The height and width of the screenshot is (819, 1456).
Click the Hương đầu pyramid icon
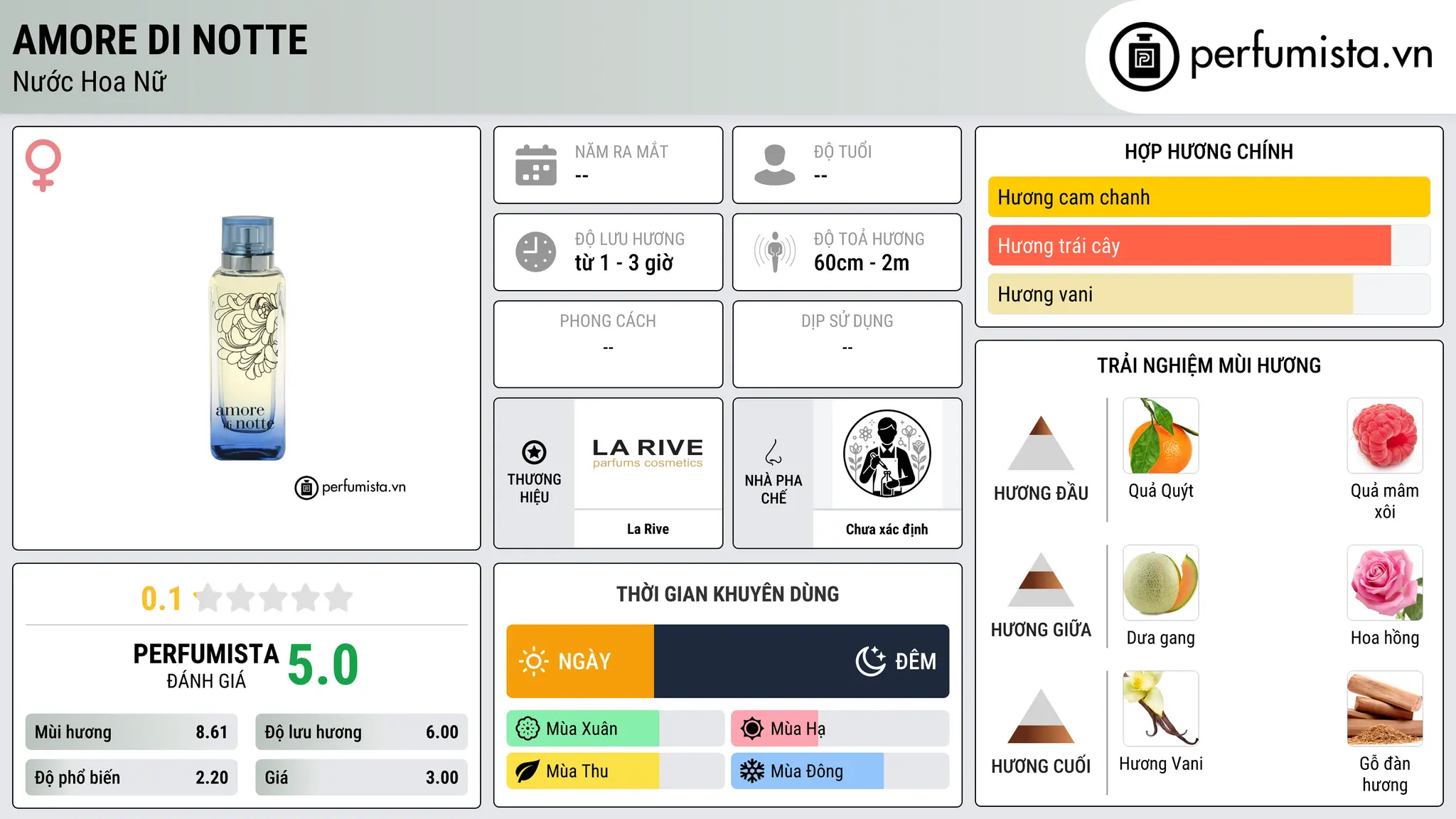[x=1041, y=443]
